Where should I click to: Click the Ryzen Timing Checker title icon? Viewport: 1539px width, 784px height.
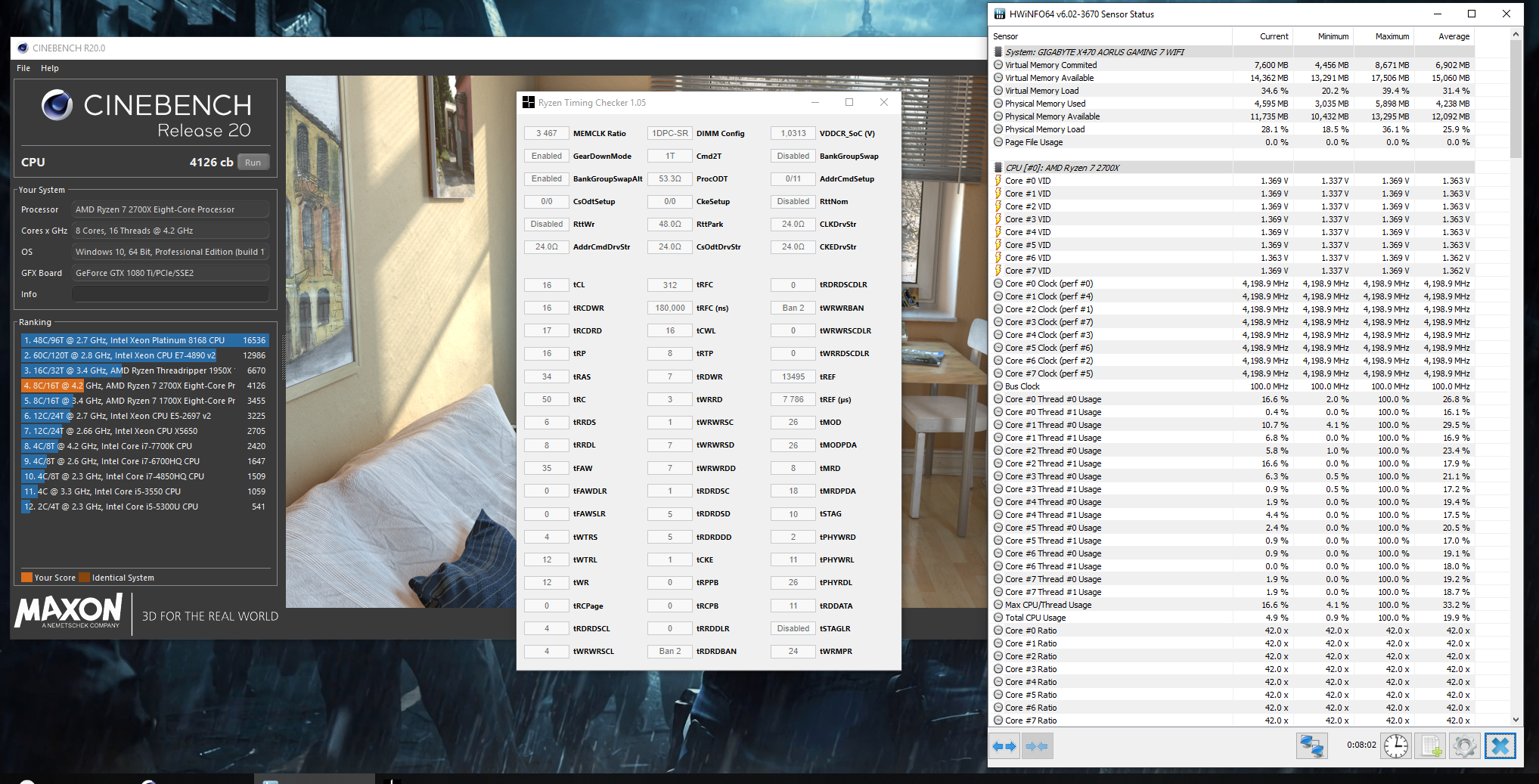529,103
